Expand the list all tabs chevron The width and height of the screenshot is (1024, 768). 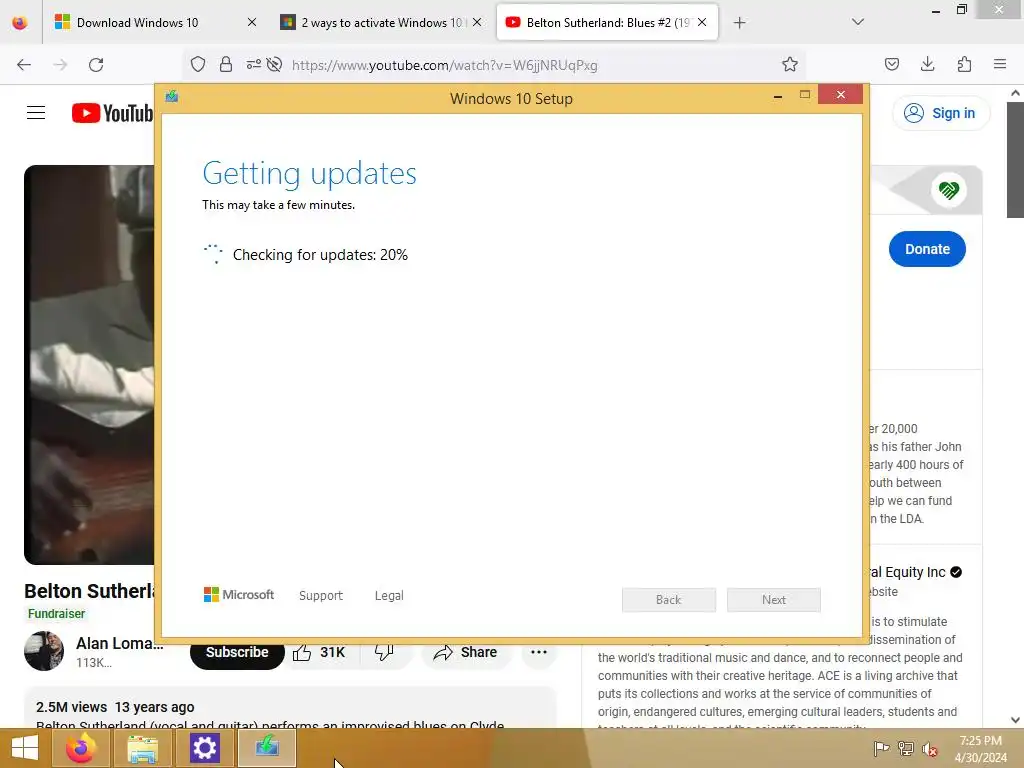click(x=858, y=22)
